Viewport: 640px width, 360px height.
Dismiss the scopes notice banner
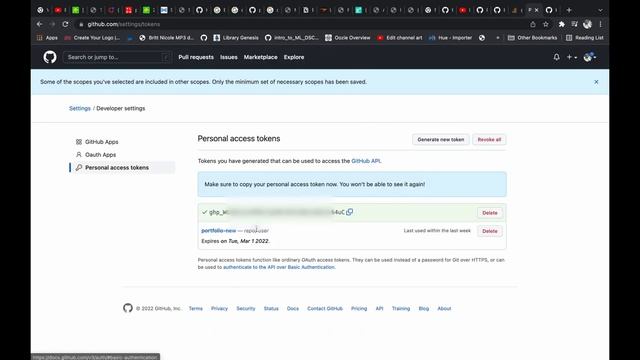(x=596, y=82)
